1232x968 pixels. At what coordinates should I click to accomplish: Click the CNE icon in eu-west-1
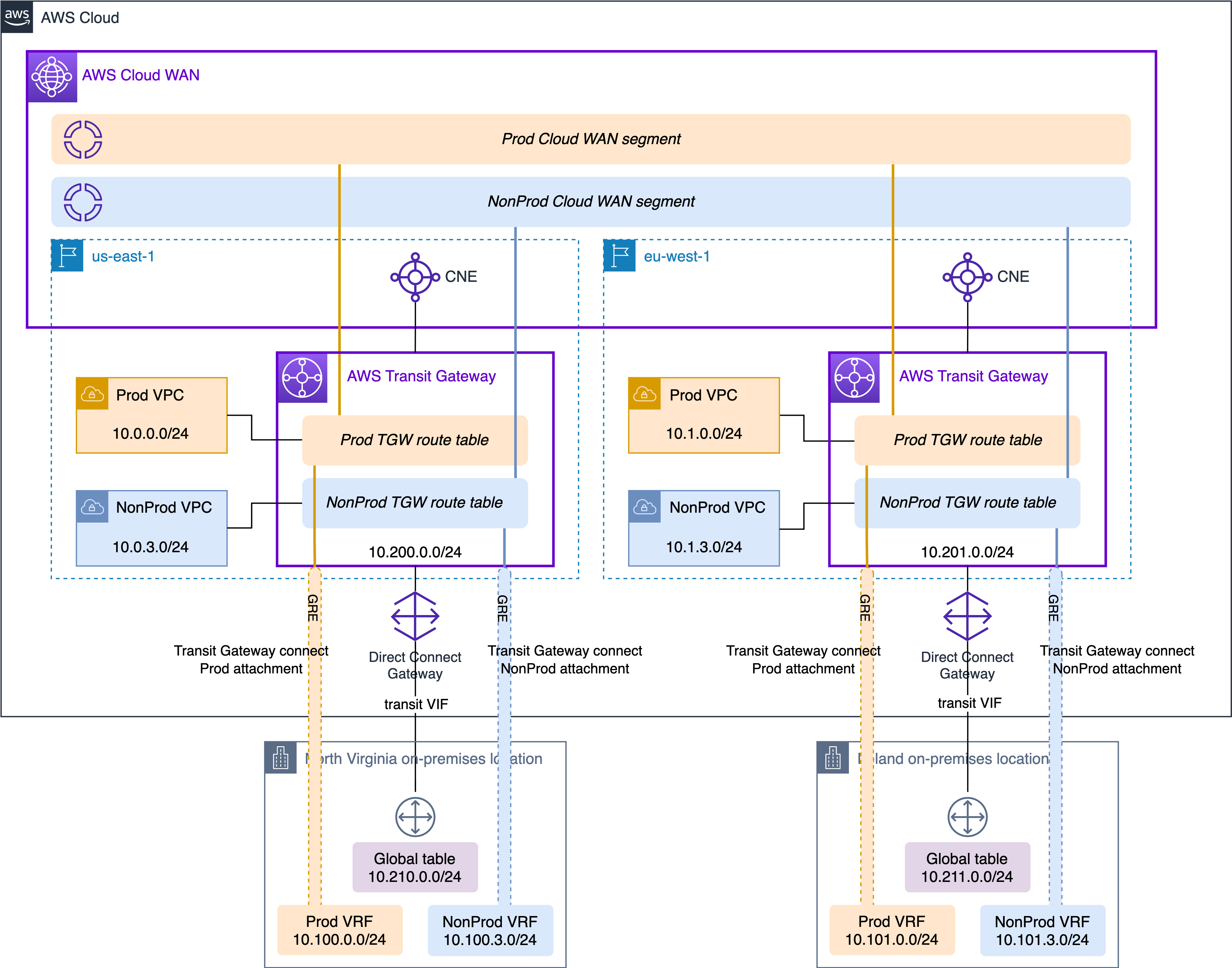point(967,277)
